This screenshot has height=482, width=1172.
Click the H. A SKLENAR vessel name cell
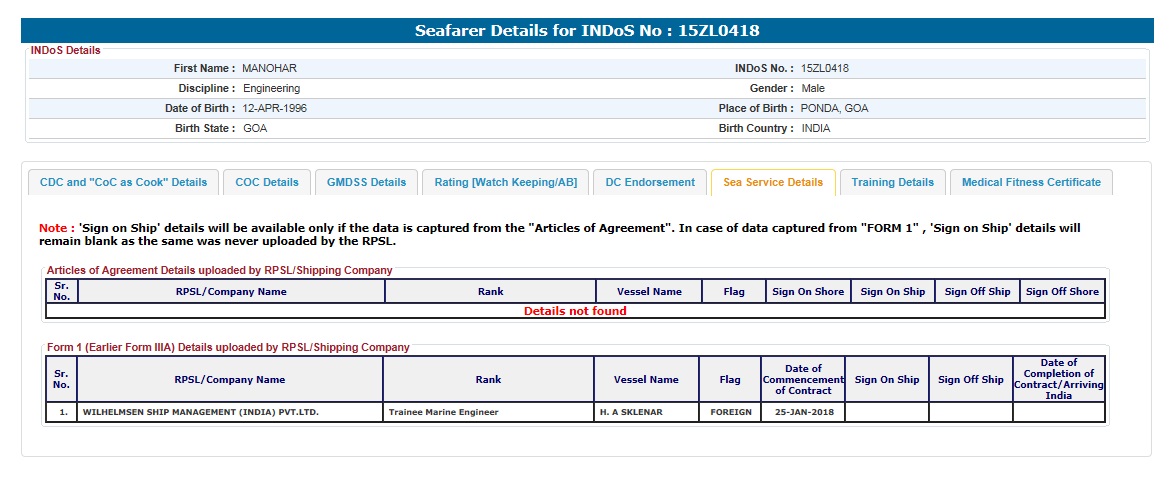(x=631, y=412)
